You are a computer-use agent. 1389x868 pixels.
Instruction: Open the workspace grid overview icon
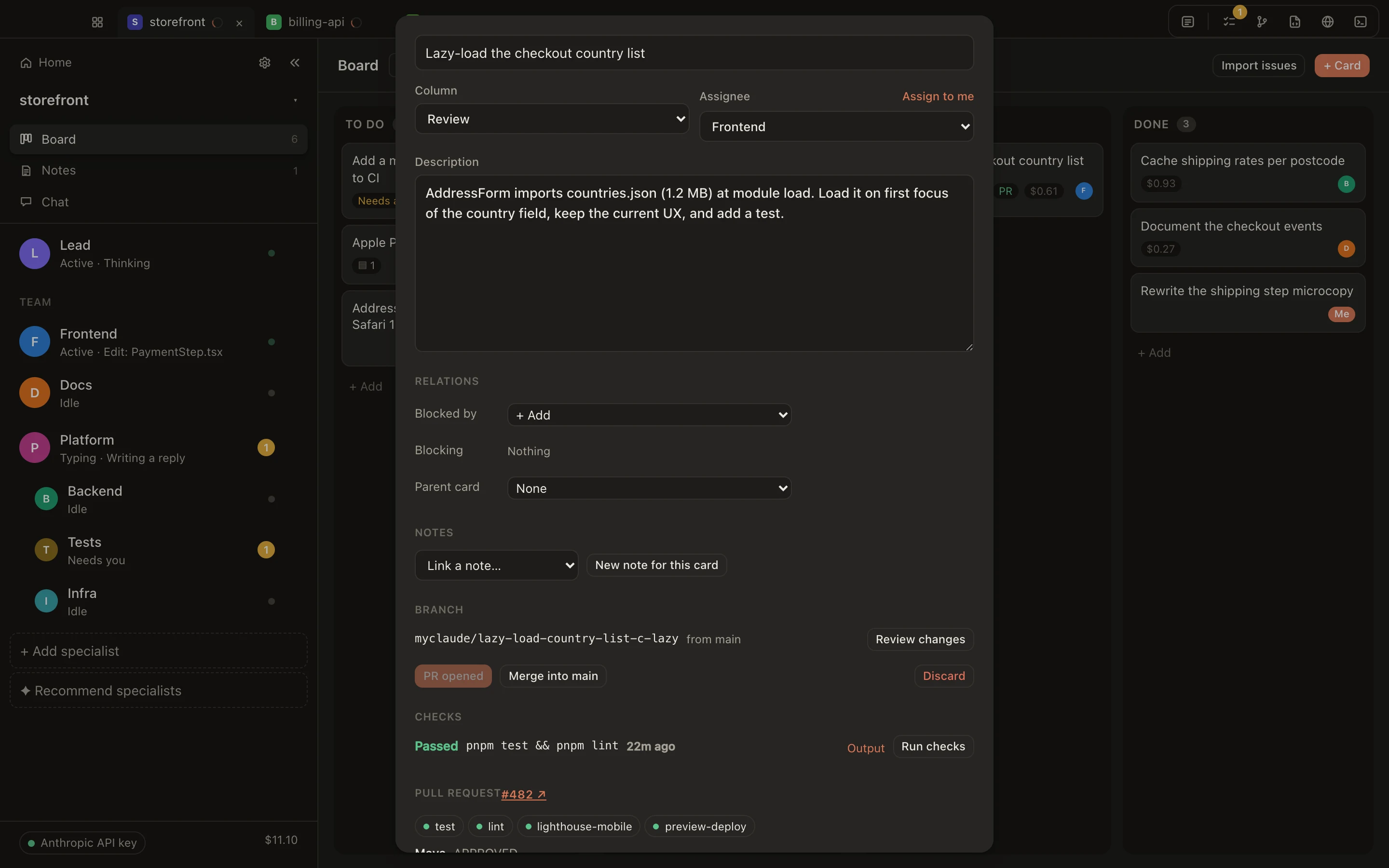pos(97,22)
